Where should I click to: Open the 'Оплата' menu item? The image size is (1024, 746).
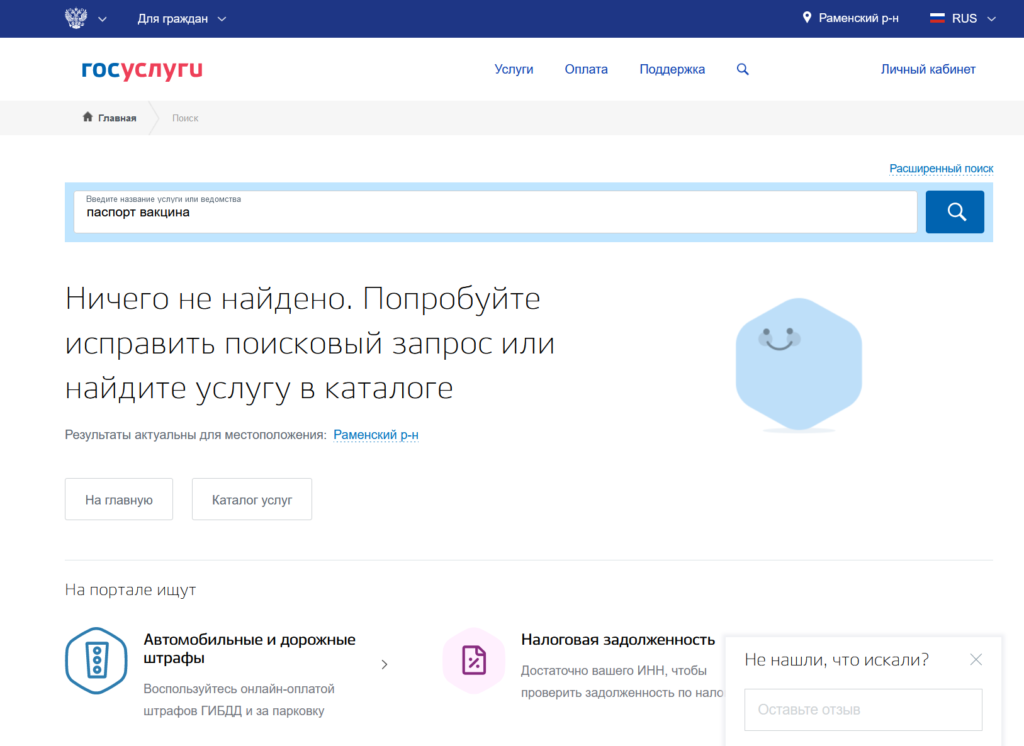[x=586, y=70]
